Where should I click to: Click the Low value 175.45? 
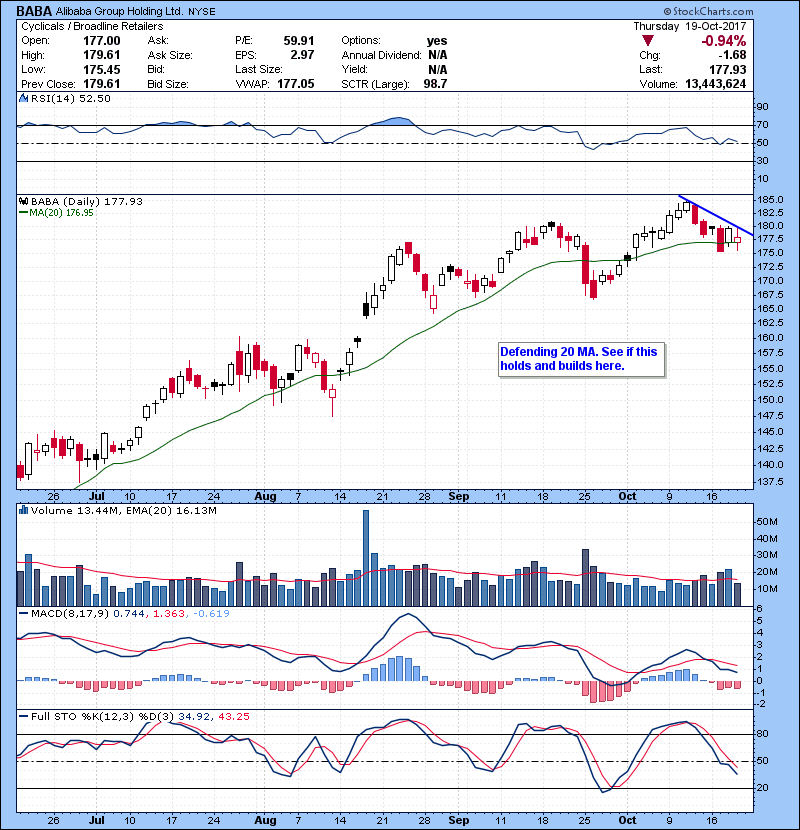[x=102, y=70]
